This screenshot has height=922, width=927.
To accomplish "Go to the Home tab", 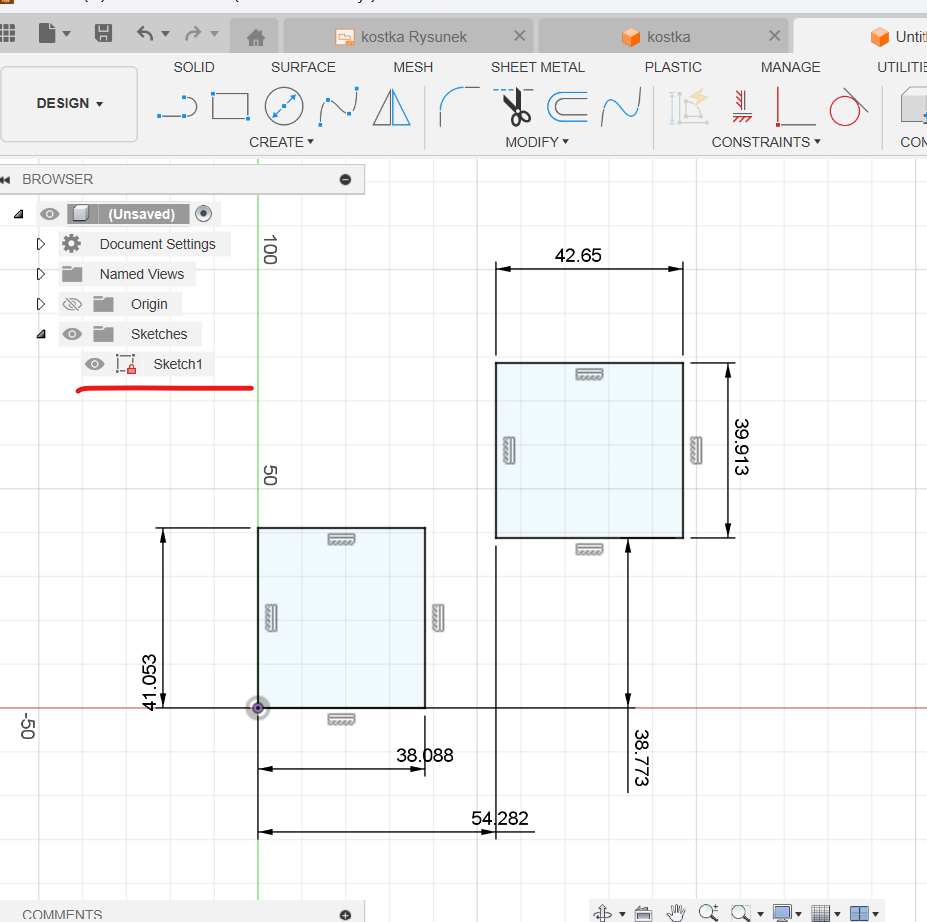I will (256, 37).
